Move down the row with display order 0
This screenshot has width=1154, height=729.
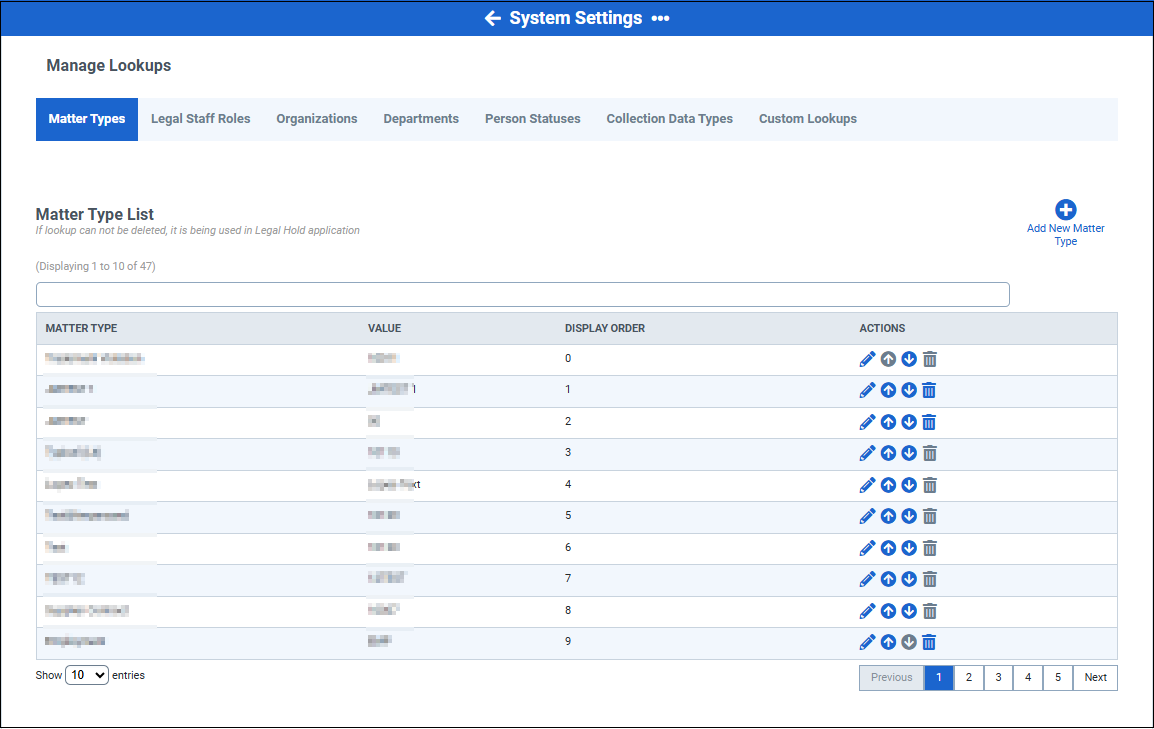[x=909, y=359]
